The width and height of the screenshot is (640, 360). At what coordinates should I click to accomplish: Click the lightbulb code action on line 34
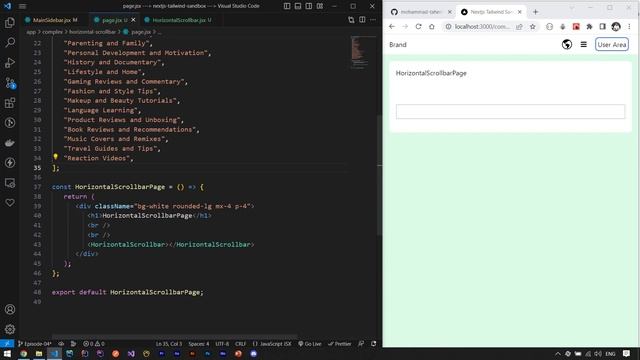(x=56, y=157)
